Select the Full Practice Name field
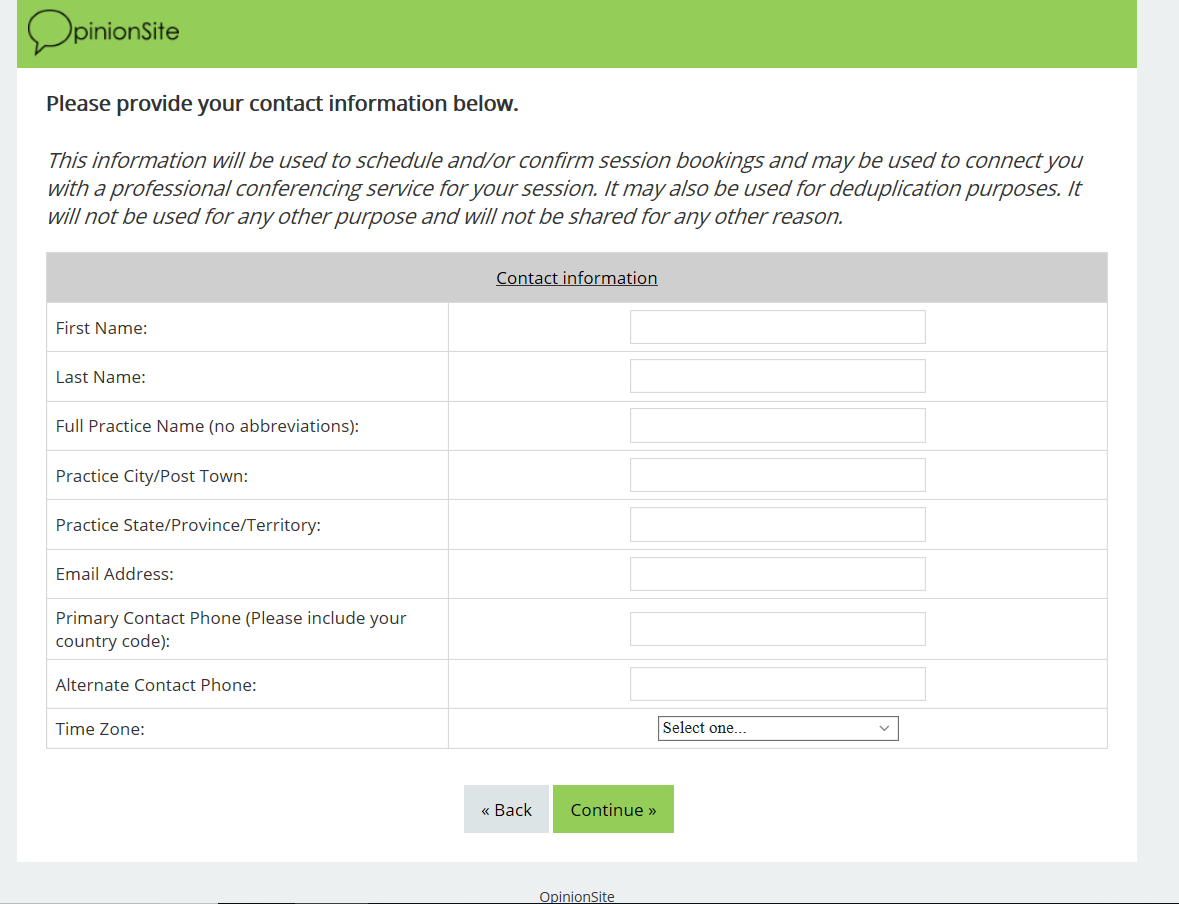This screenshot has height=904, width=1179. [777, 426]
